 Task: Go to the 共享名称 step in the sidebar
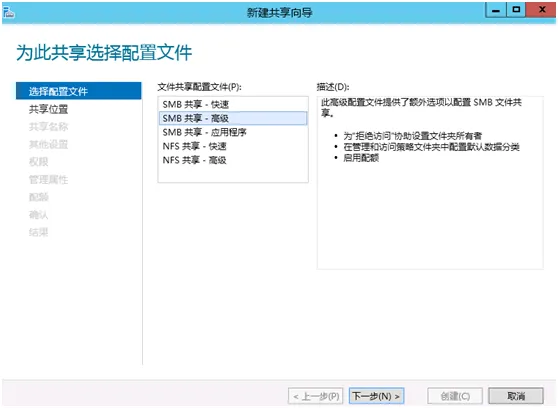(48, 126)
